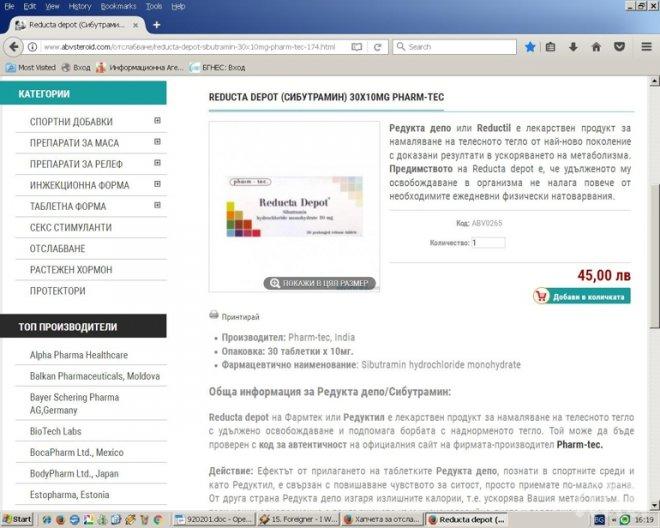This screenshot has width=660, height=528.
Task: Open Most Visited bookmarks folder
Action: [x=31, y=67]
